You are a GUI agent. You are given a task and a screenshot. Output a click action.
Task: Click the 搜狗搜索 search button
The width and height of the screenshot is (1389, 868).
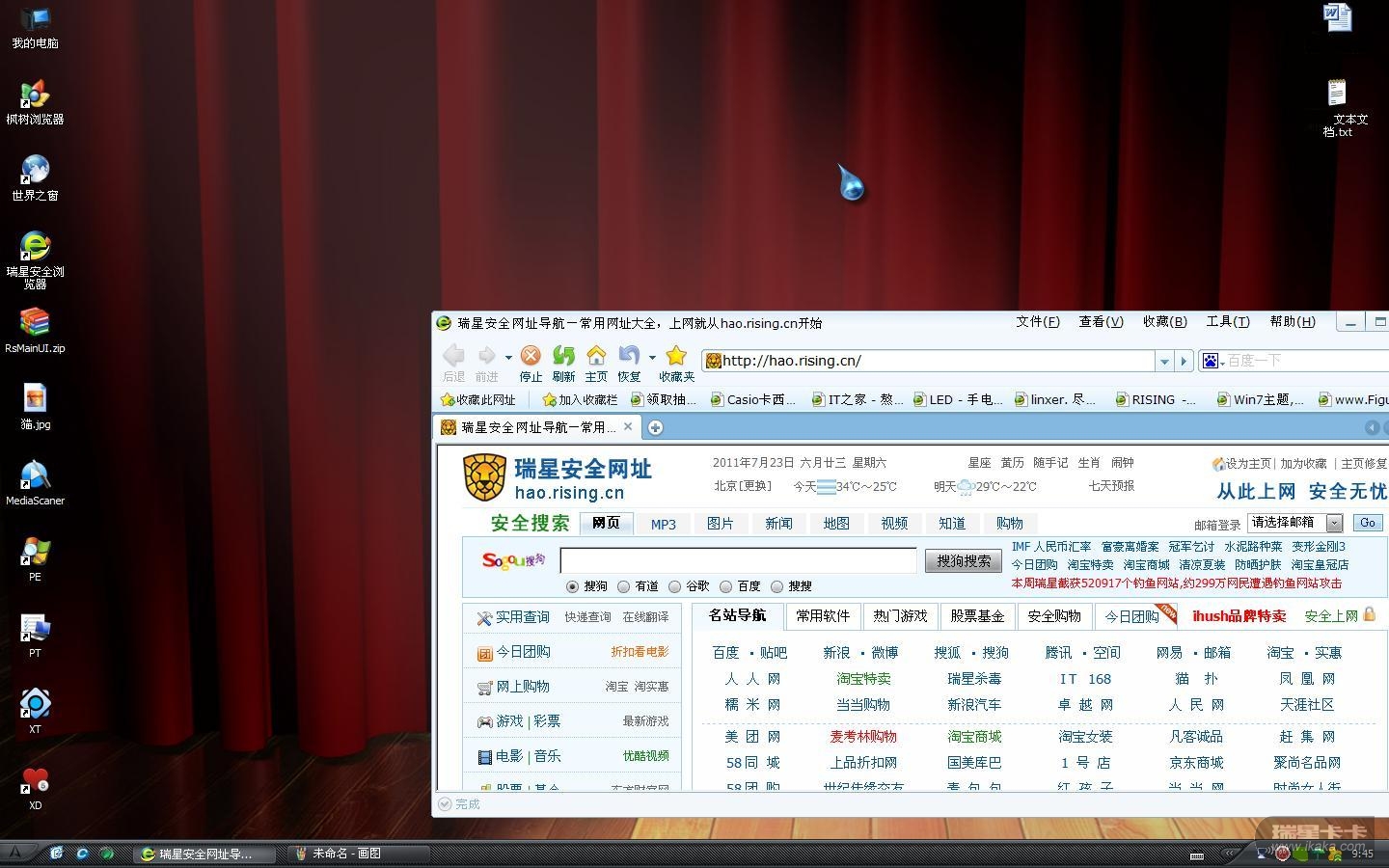tap(963, 560)
